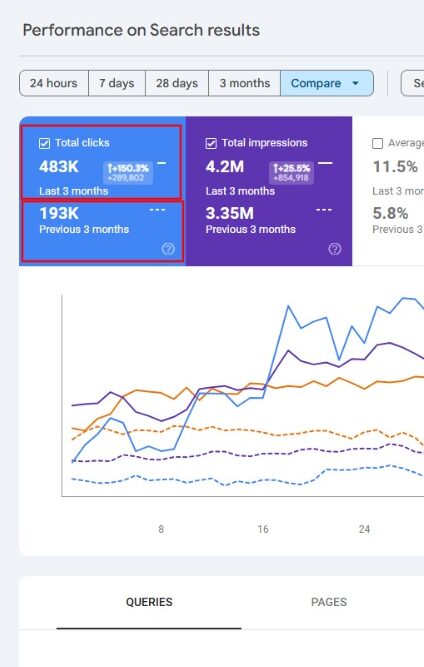Toggle the Total clicks checkbox

coord(44,143)
